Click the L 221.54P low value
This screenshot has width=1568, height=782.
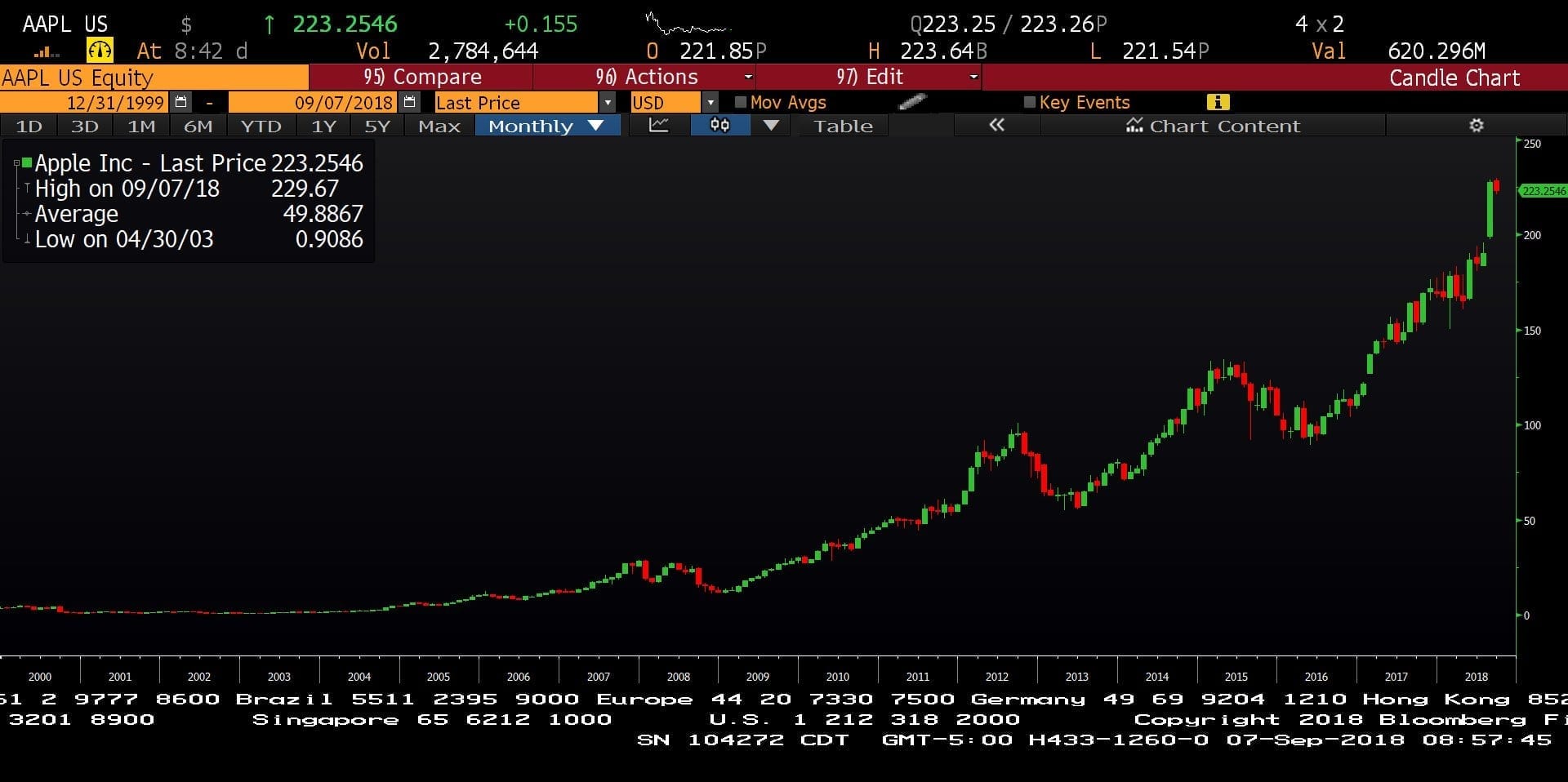click(x=1165, y=51)
